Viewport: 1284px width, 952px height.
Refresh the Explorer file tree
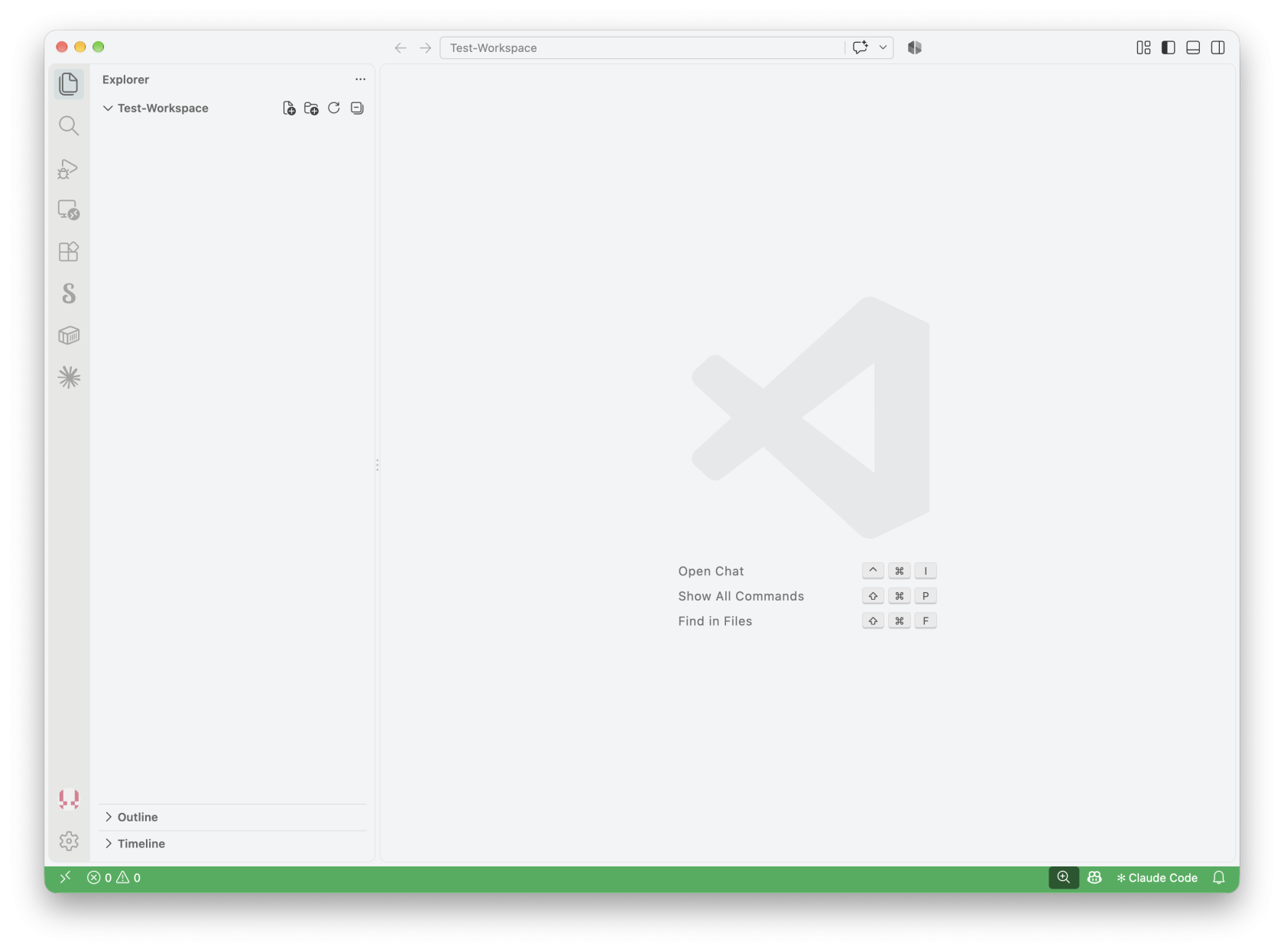point(334,108)
